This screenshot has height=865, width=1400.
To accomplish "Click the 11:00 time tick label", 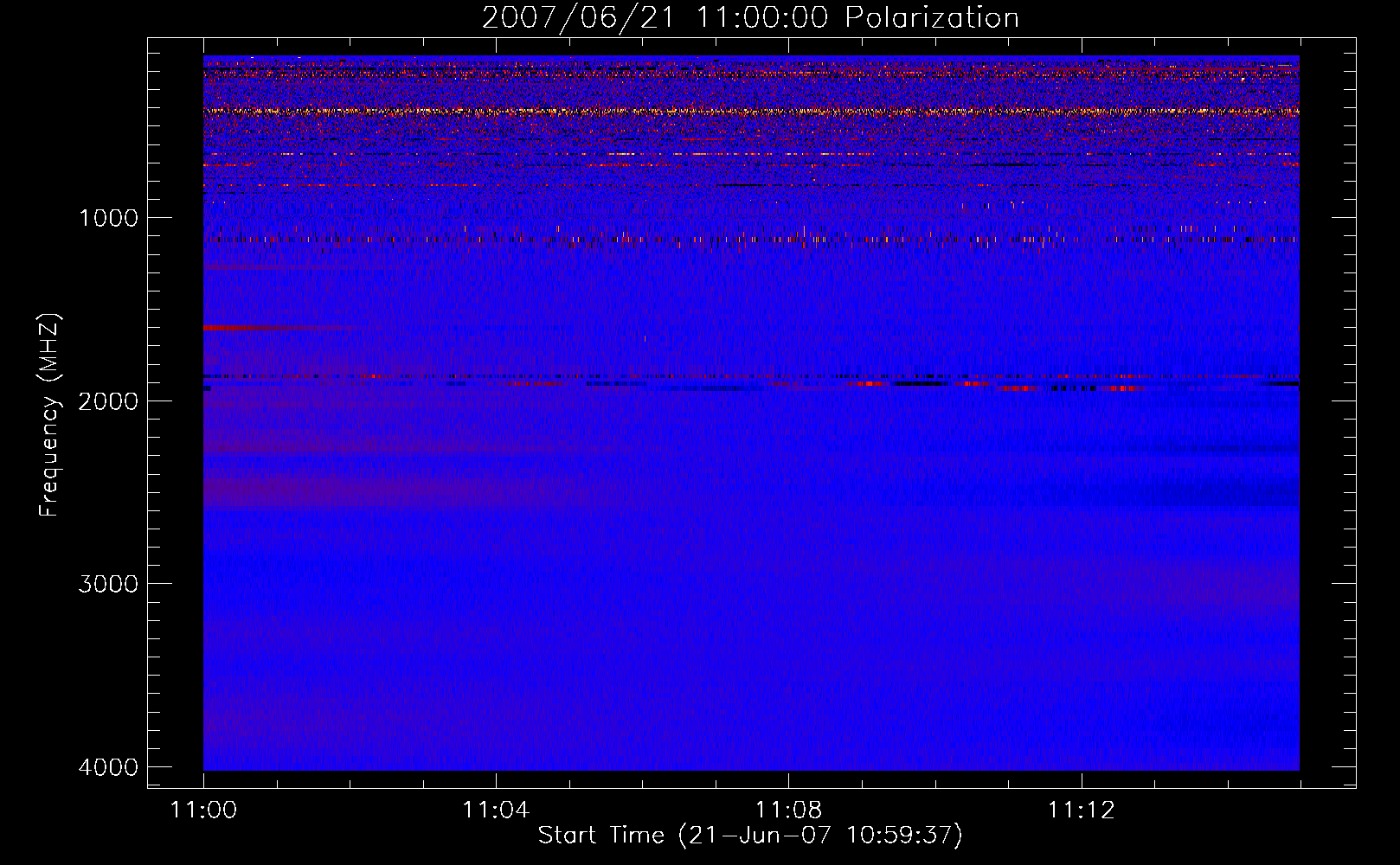I will tap(203, 811).
